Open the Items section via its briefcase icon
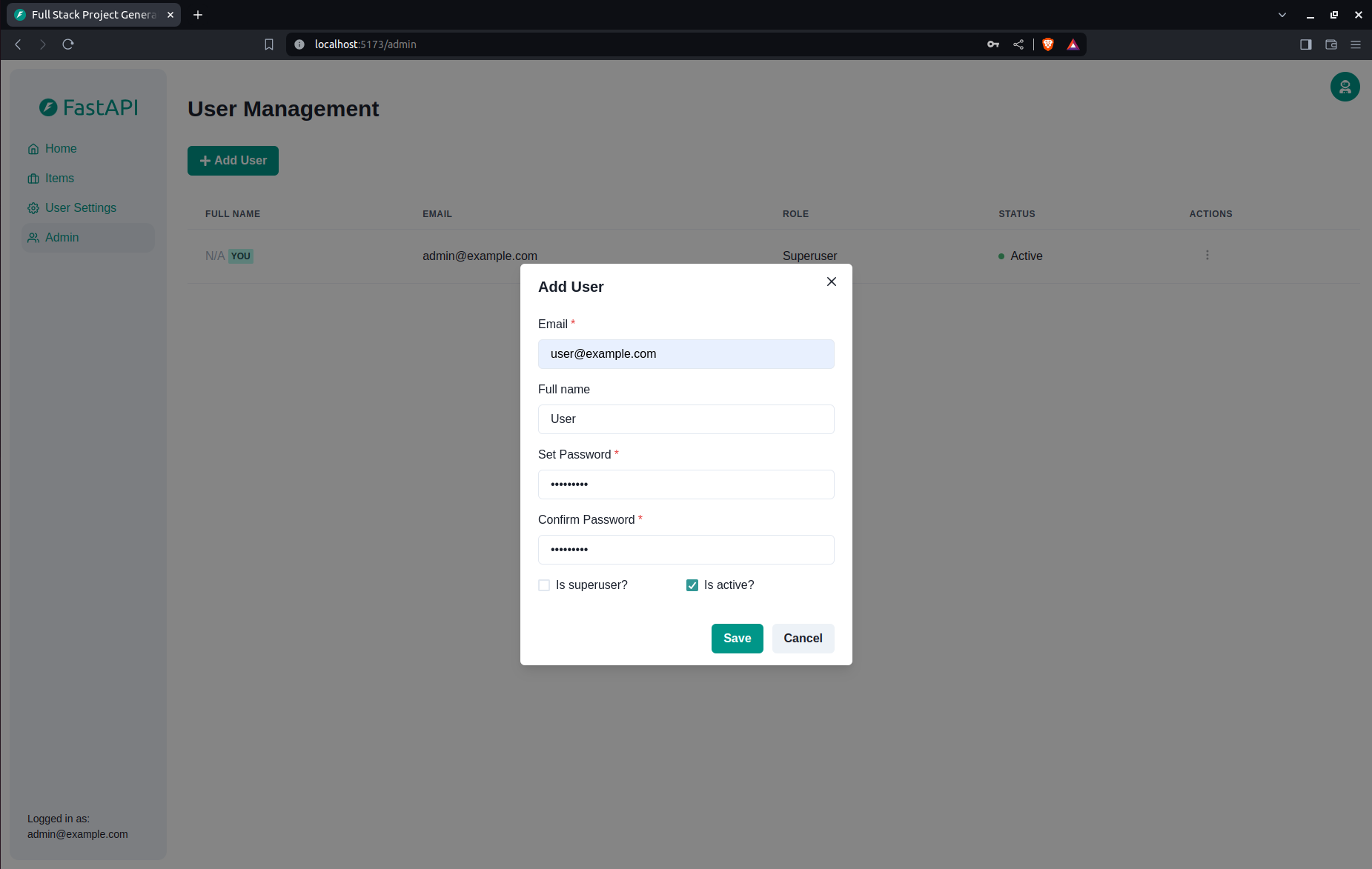 click(33, 178)
